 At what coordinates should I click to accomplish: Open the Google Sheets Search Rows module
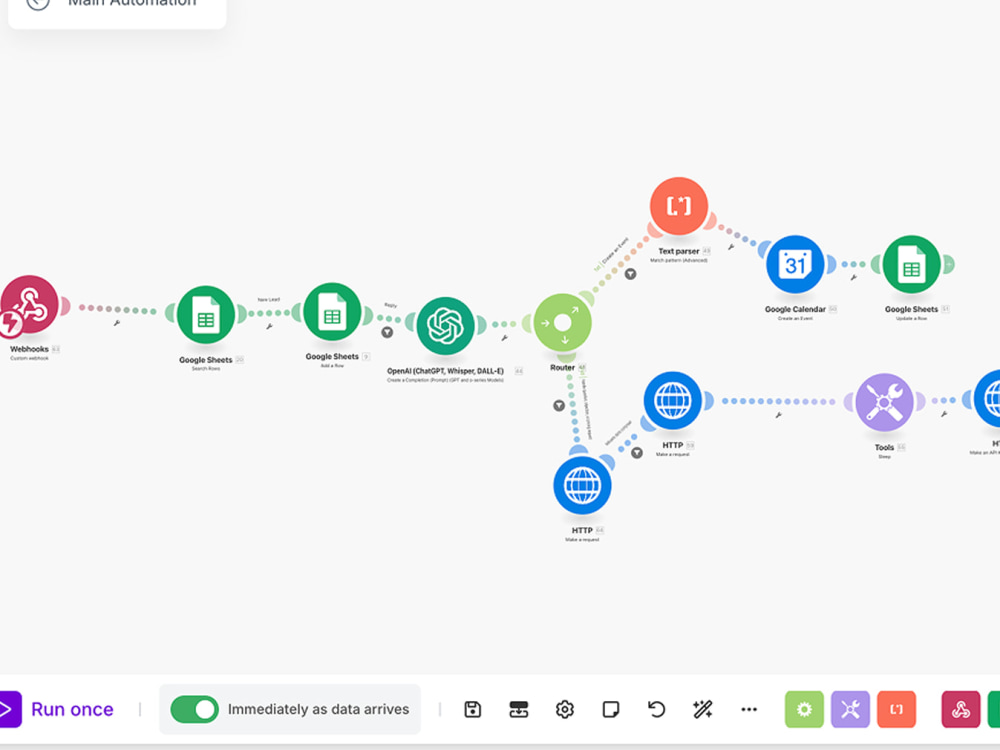[206, 315]
